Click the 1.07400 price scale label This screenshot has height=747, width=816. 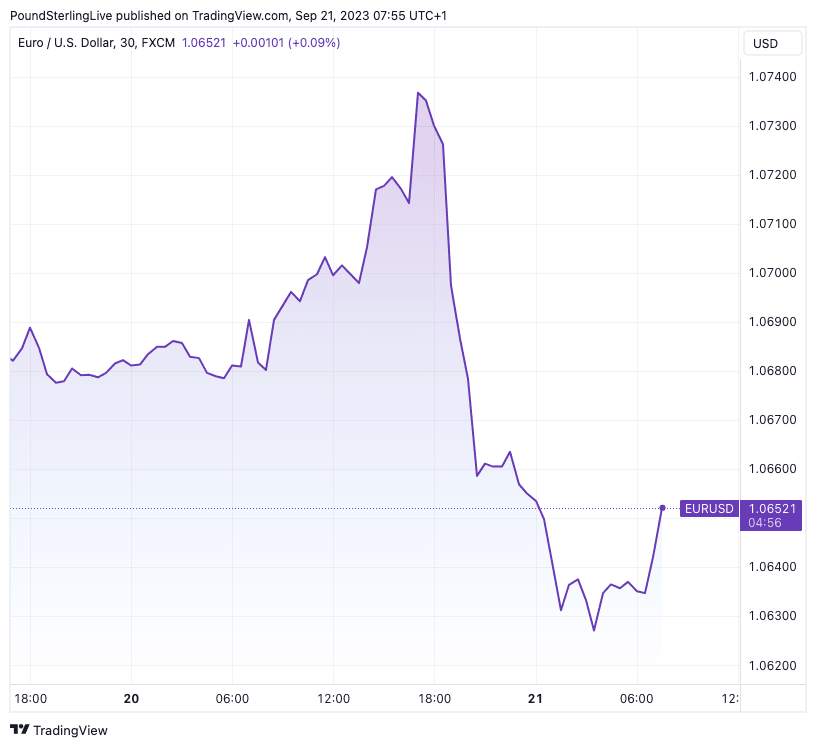coord(771,77)
